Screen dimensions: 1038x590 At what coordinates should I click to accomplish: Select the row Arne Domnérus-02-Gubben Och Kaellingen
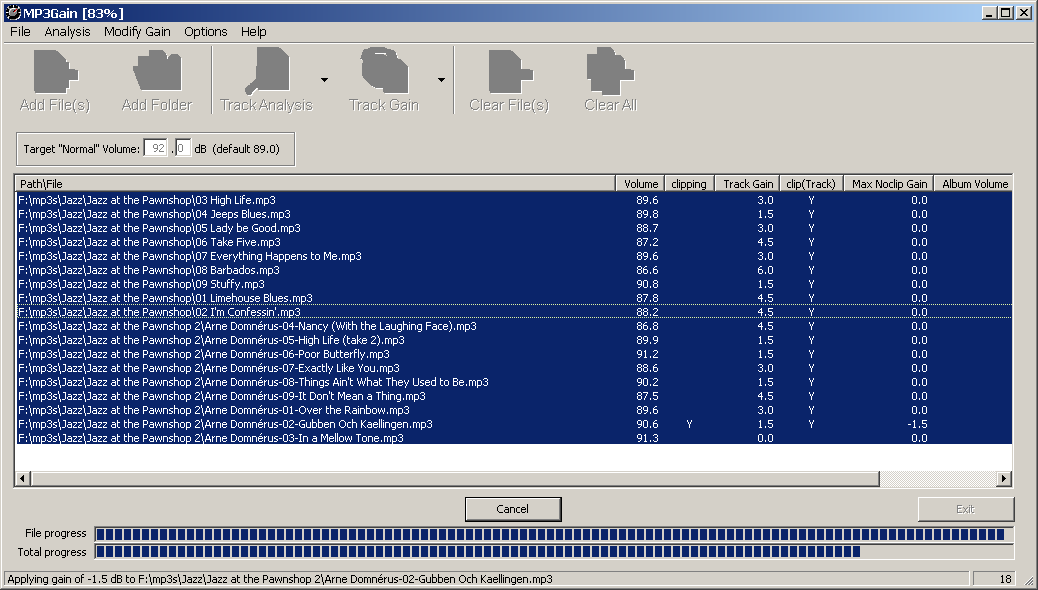click(x=514, y=424)
